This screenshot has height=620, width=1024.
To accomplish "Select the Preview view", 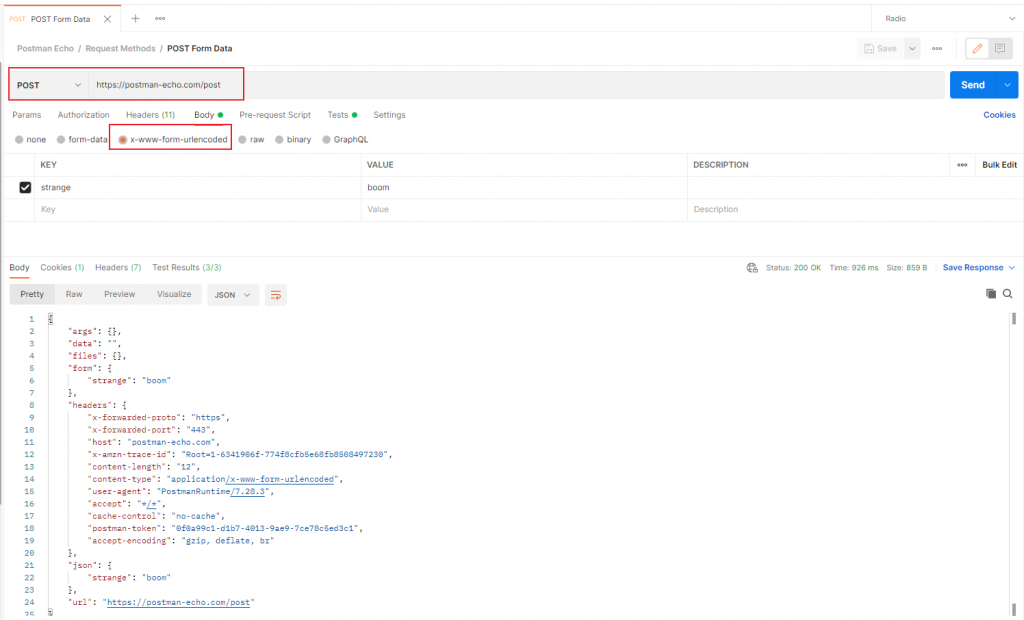I will [x=120, y=295].
